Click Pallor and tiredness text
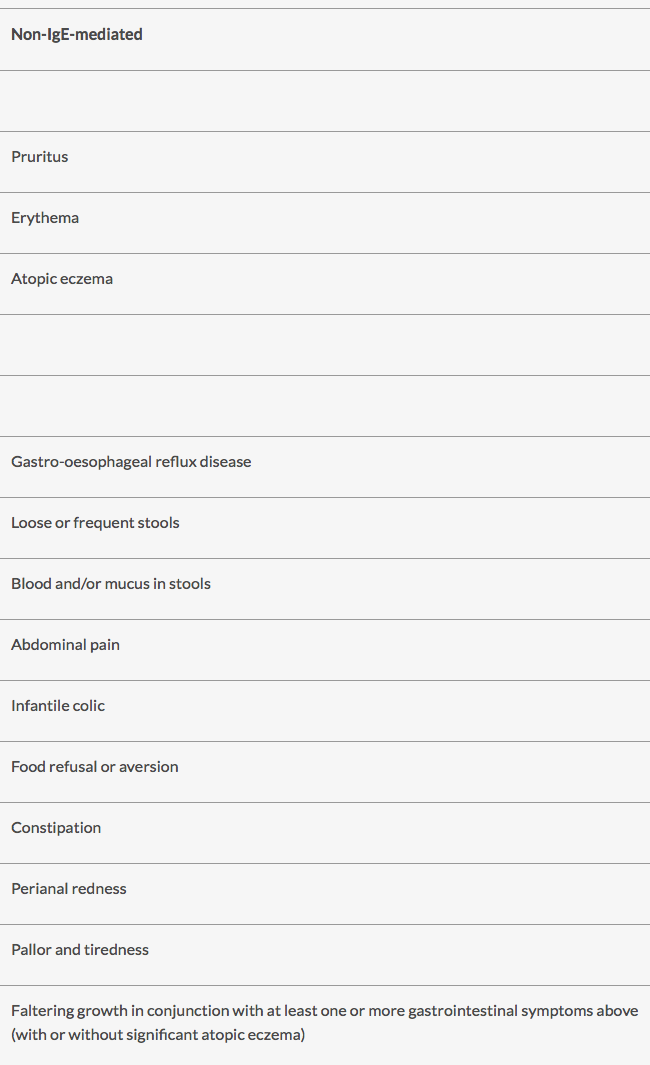The width and height of the screenshot is (650, 1065). tap(79, 950)
